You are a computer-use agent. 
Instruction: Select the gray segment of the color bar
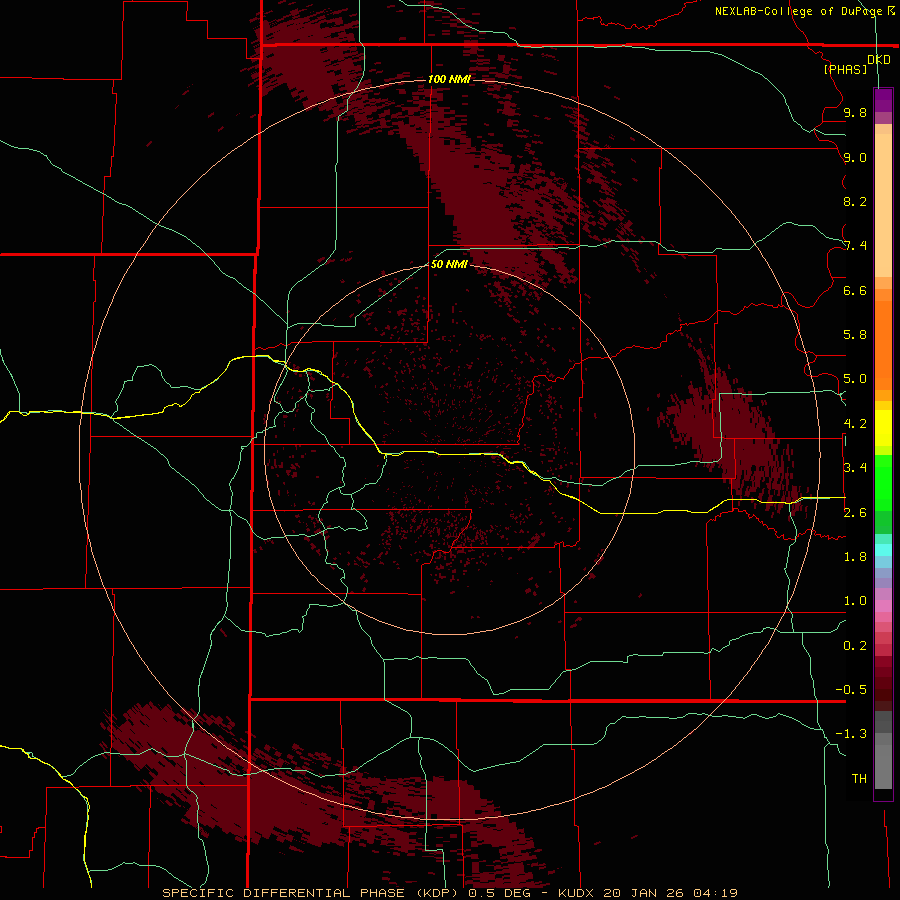tap(883, 749)
